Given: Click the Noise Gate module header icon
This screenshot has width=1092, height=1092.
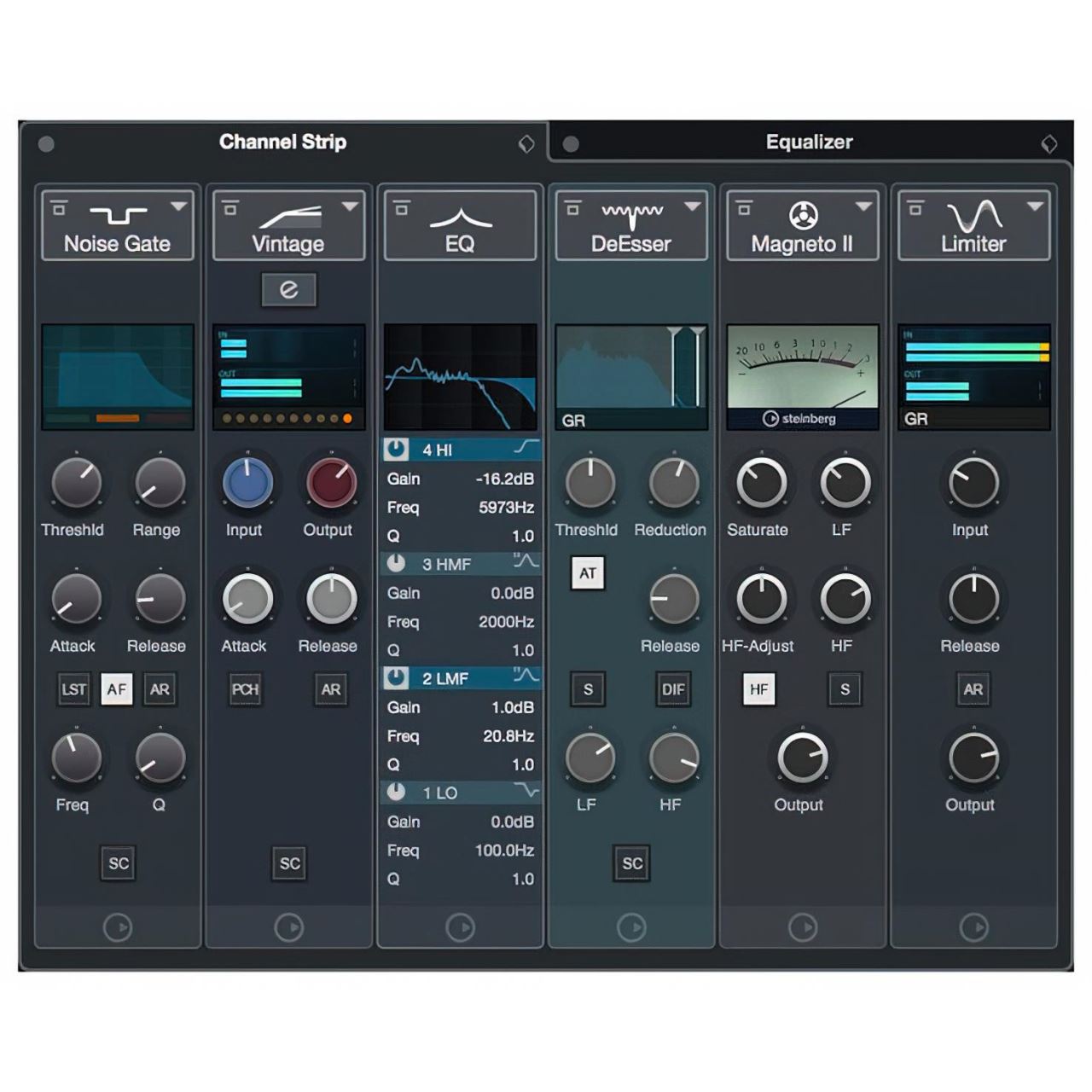Looking at the screenshot, I should coord(118,214).
